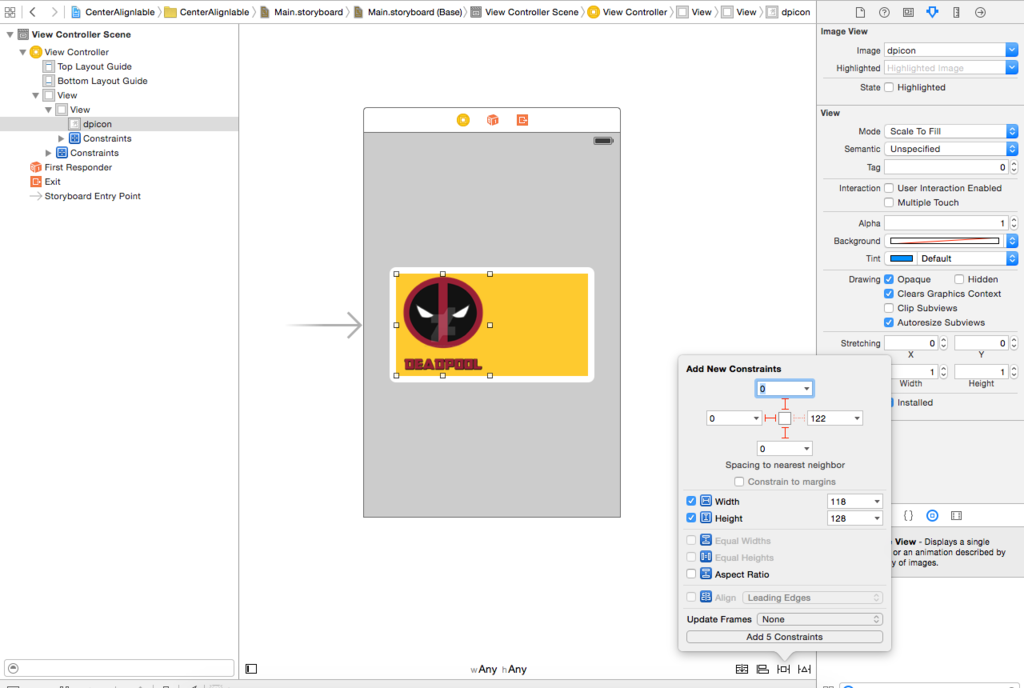Select the Exit icon in scene dock
The width and height of the screenshot is (1024, 688).
[522, 120]
